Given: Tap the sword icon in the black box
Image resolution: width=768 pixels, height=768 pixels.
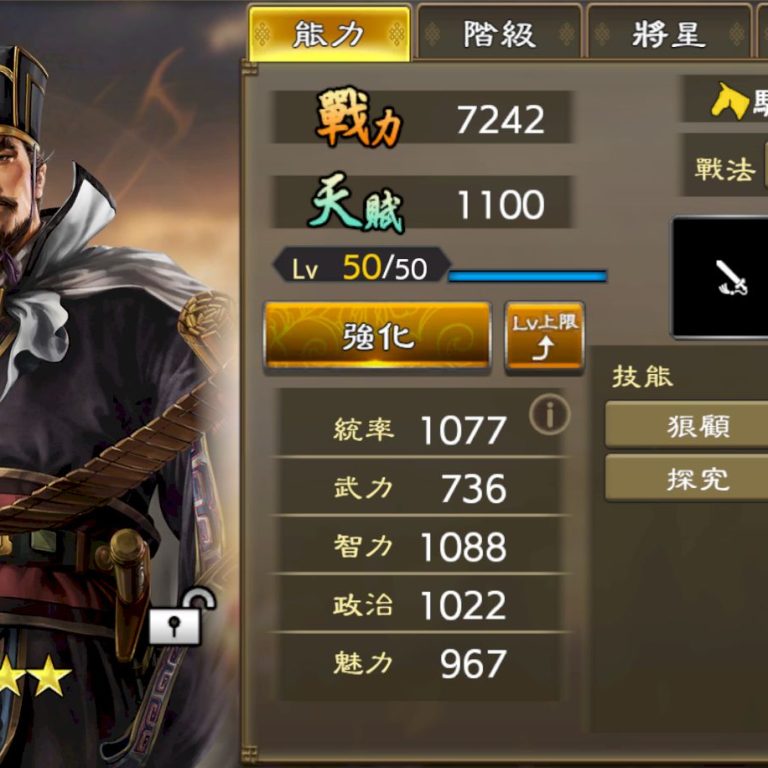Looking at the screenshot, I should pos(731,278).
